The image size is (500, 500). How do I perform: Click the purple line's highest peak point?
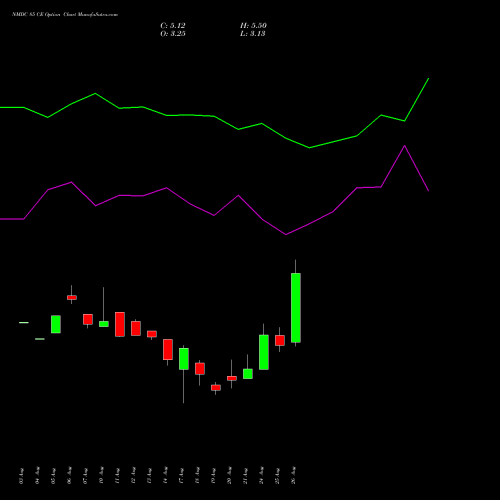point(405,146)
